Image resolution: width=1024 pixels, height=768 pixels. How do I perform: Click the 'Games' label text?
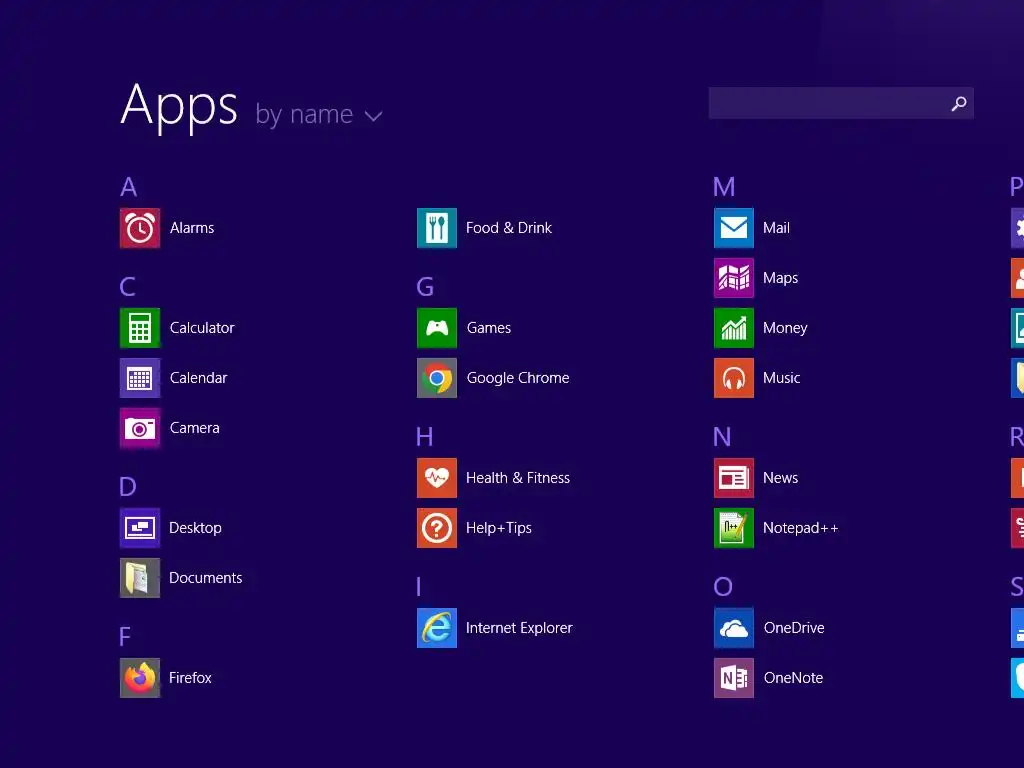click(x=489, y=328)
